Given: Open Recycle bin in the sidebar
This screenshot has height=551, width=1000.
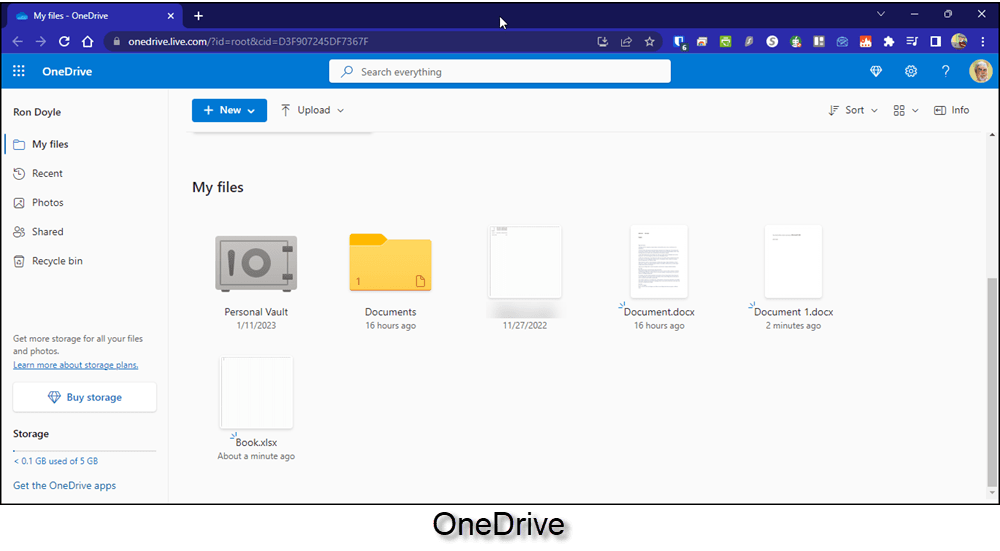Looking at the screenshot, I should point(57,261).
